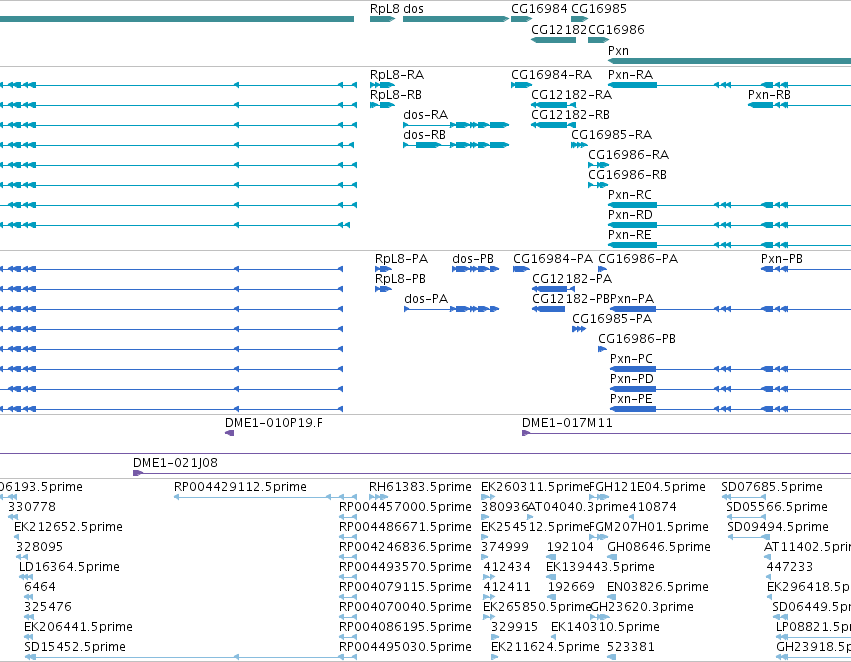This screenshot has height=662, width=851.
Task: Select the dos-PA protein label
Action: click(426, 300)
